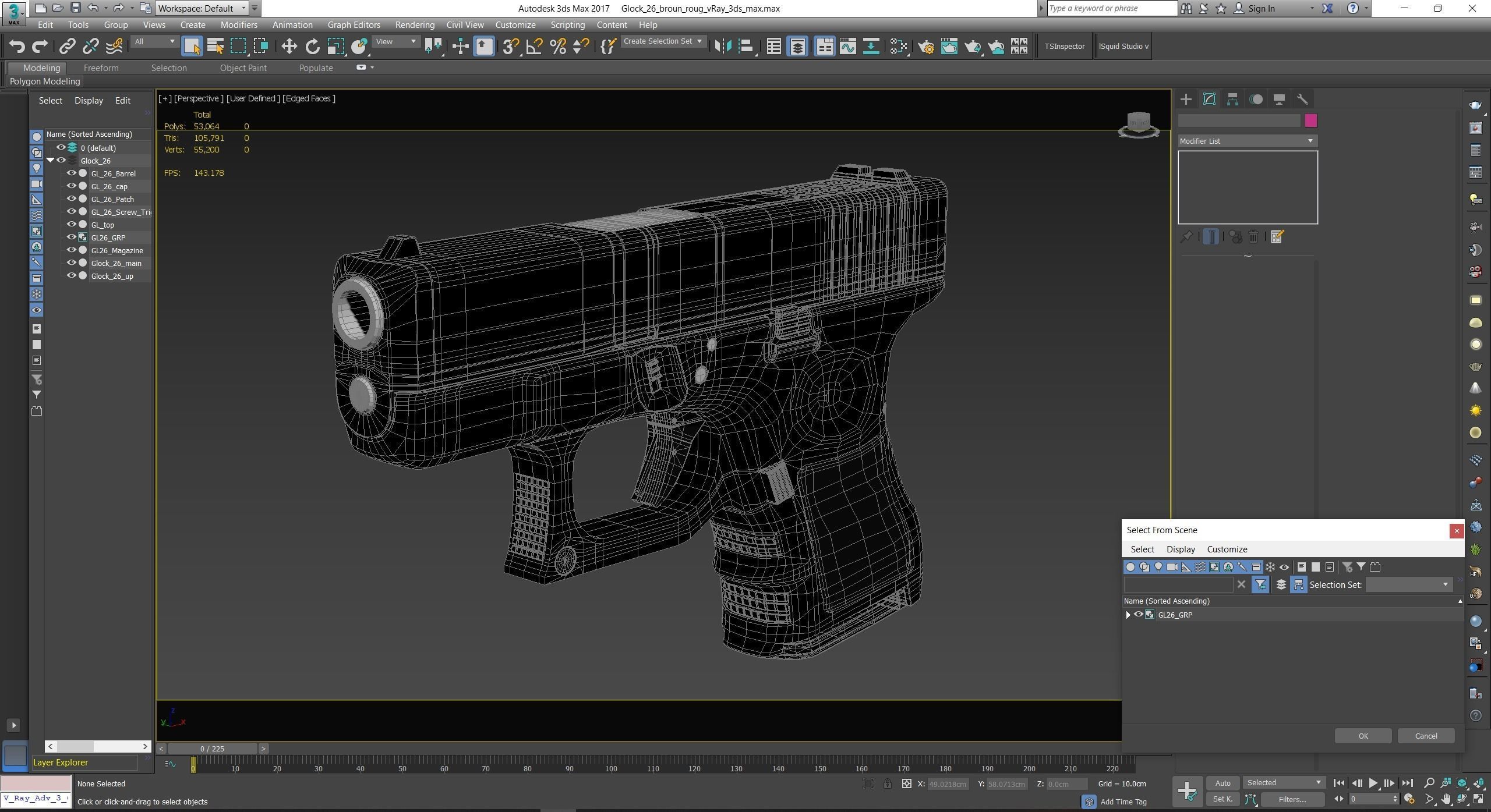Choose the Select Object tool

pyautogui.click(x=192, y=46)
